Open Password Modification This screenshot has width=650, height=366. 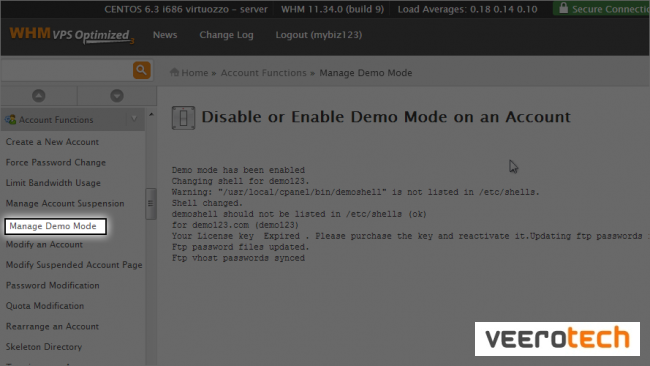52,285
